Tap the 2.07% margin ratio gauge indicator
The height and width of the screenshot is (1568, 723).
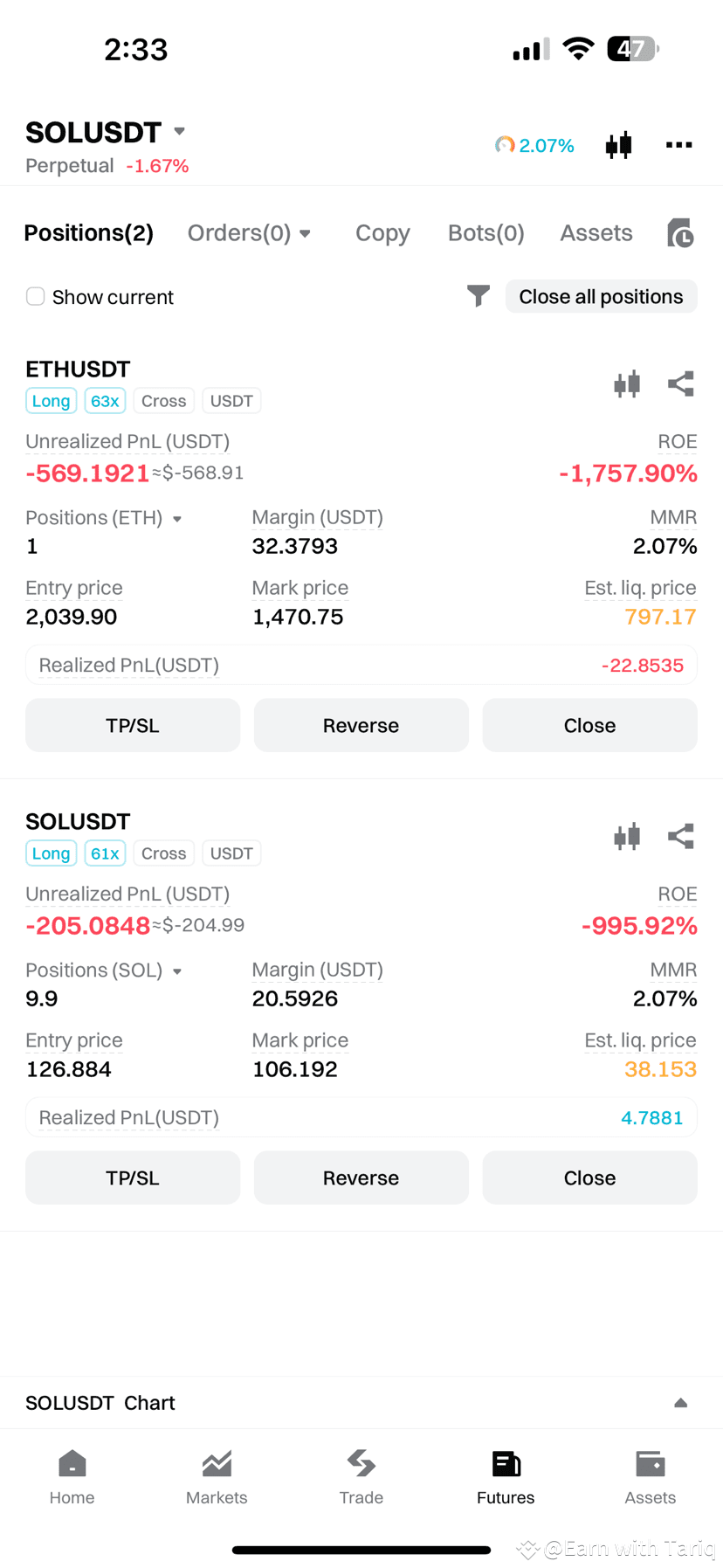pos(534,145)
